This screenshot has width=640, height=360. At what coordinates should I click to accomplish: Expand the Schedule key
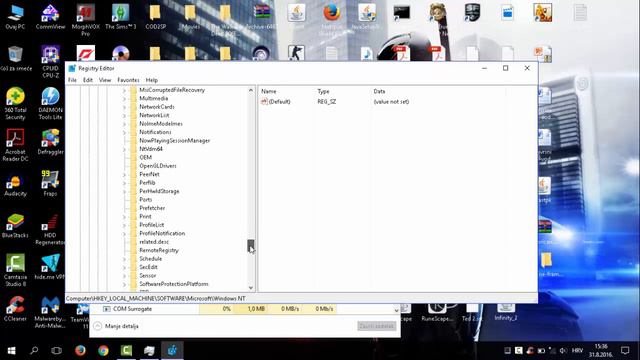(124, 259)
